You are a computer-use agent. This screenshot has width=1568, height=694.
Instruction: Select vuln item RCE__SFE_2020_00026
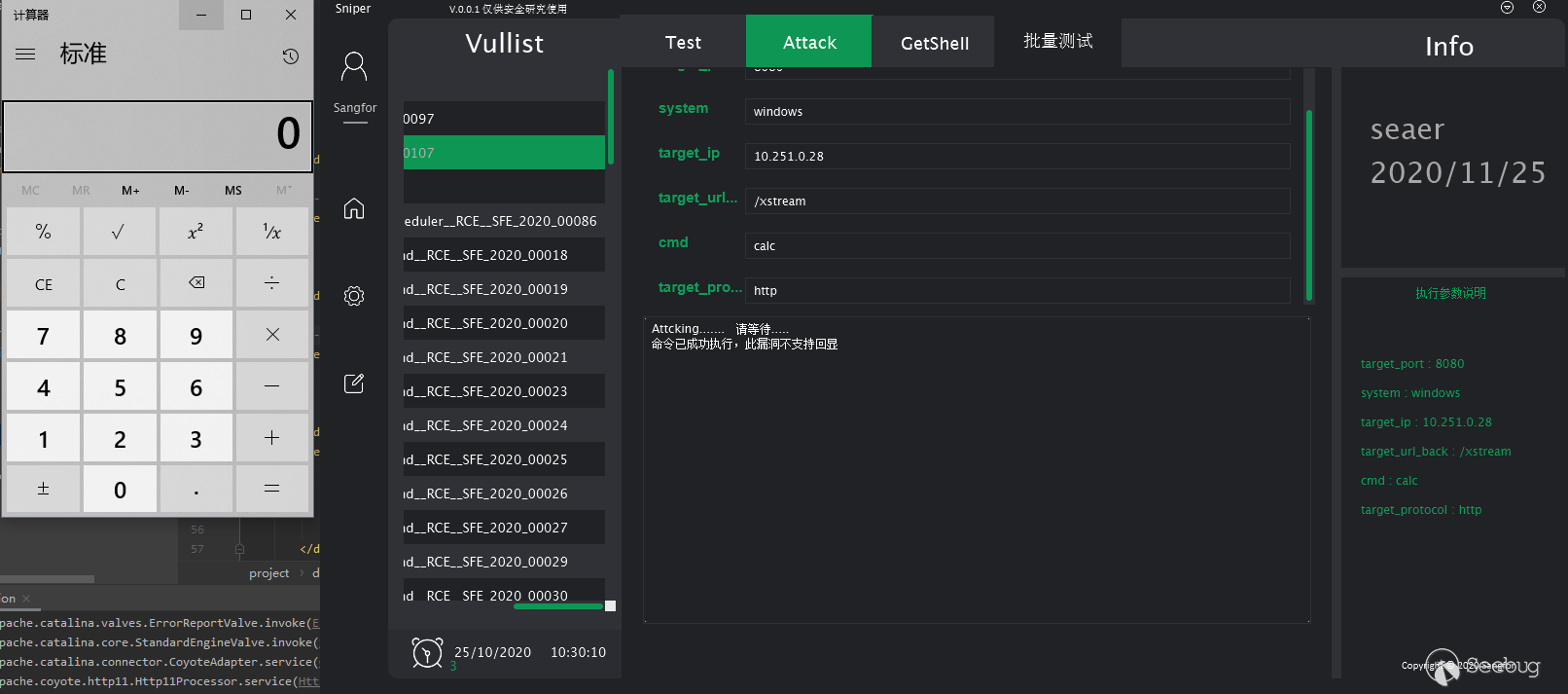coord(504,493)
